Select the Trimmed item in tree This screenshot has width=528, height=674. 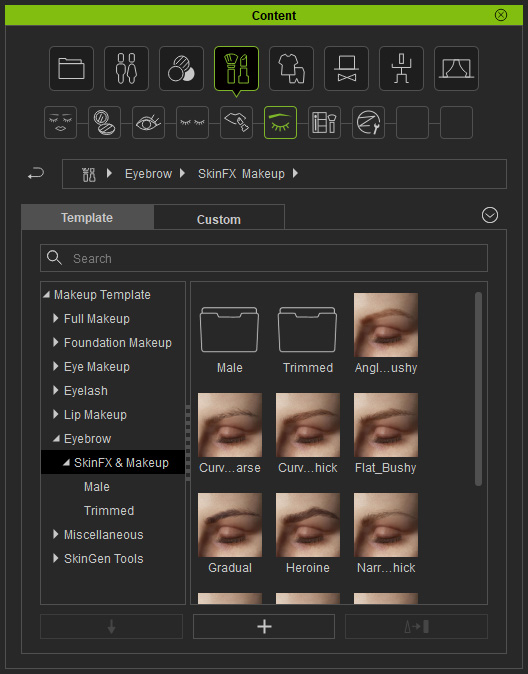point(109,511)
